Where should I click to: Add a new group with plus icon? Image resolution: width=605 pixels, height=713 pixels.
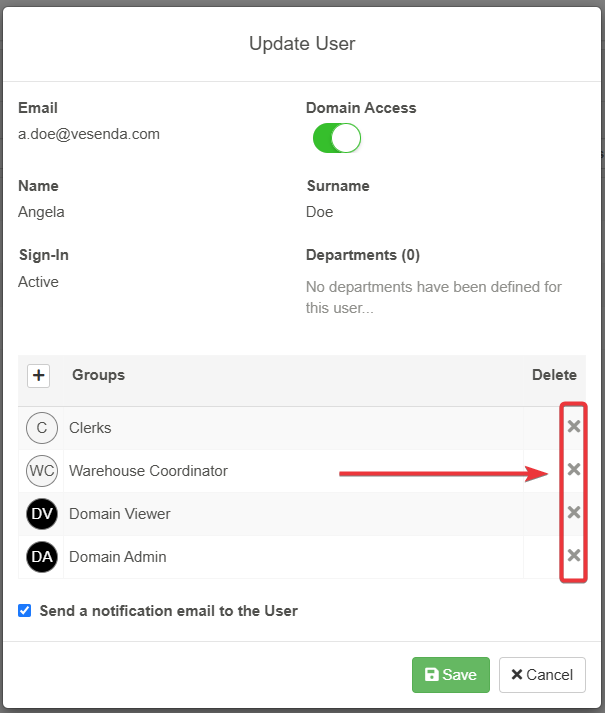pyautogui.click(x=38, y=376)
